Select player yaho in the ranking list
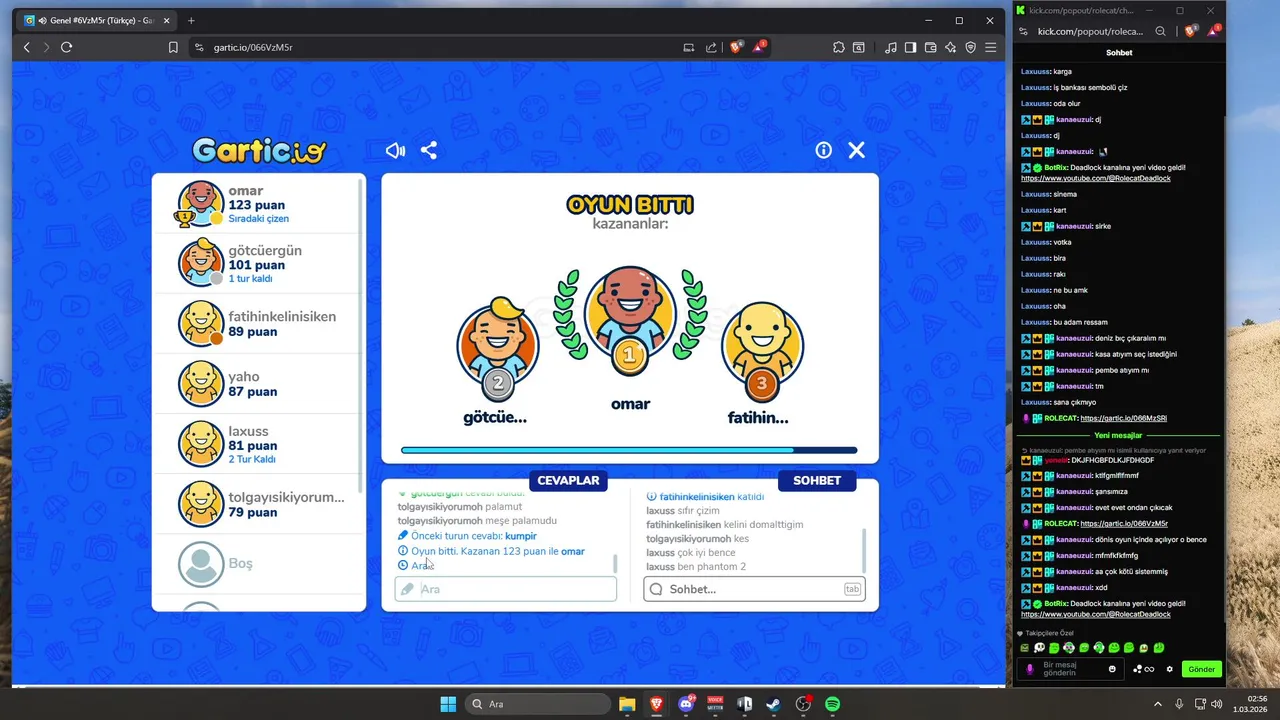The height and width of the screenshot is (720, 1280). click(258, 384)
